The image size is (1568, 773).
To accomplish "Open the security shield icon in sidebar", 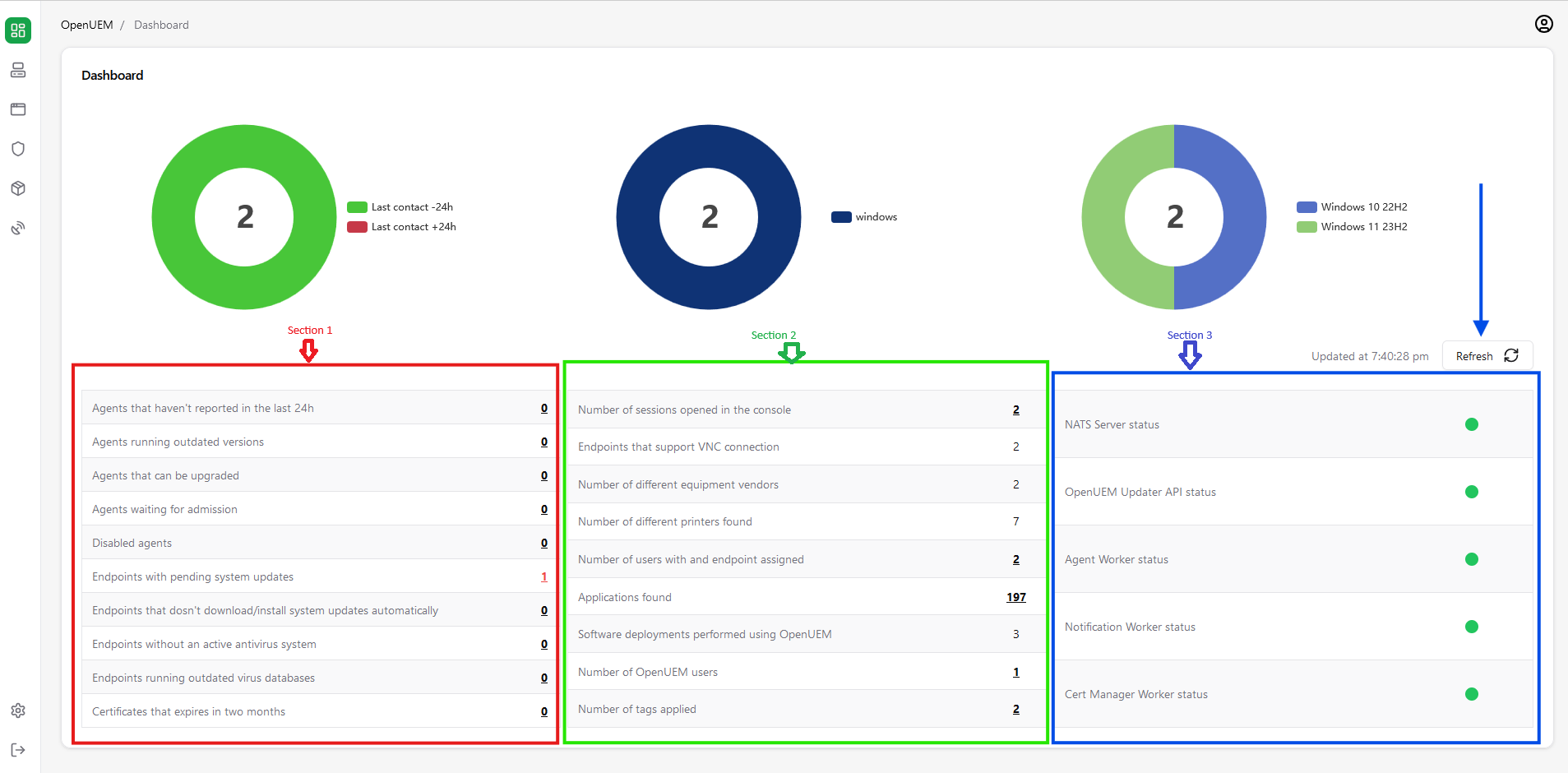I will click(x=18, y=149).
